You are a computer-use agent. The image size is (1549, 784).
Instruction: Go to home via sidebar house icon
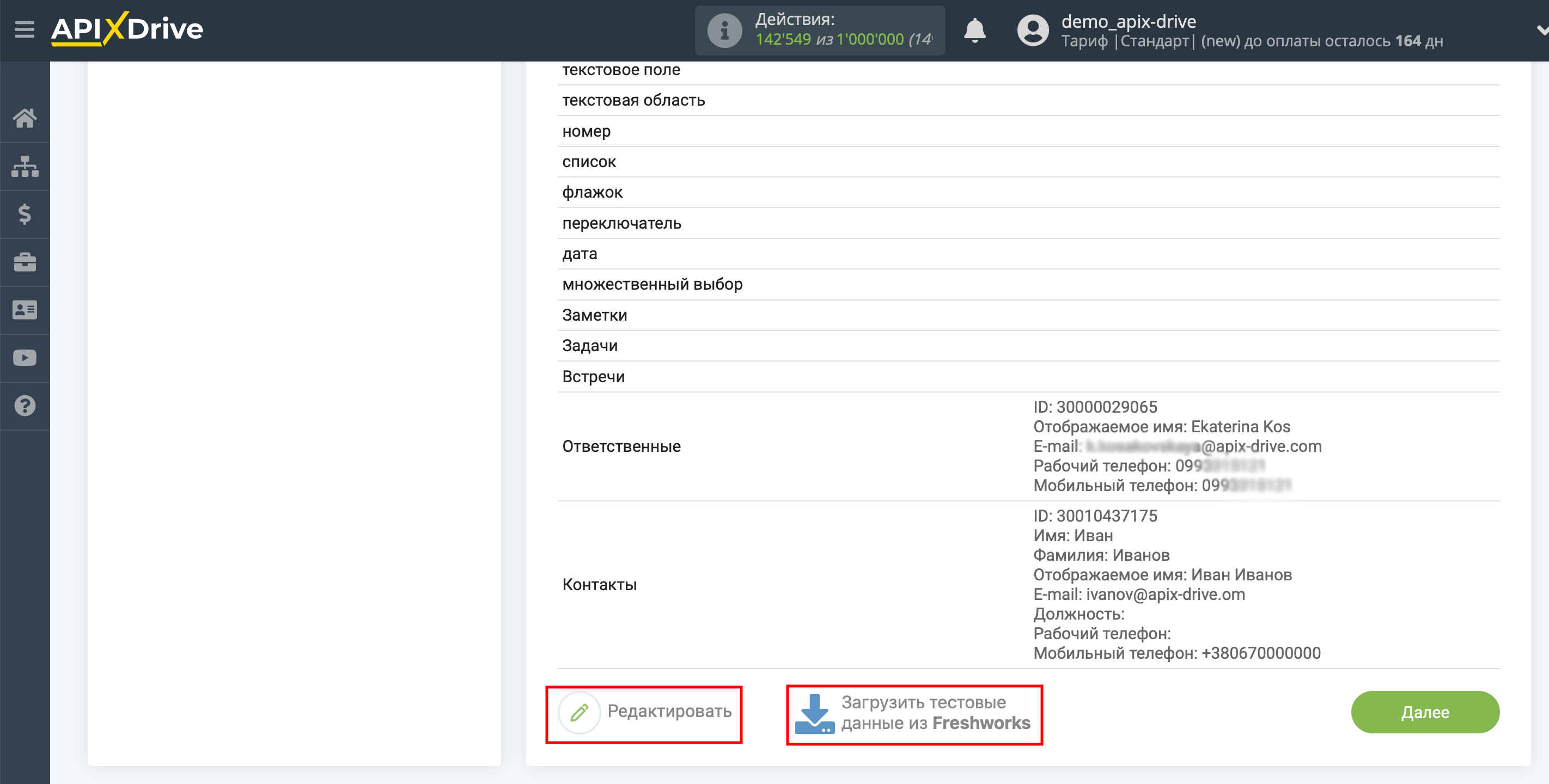coord(25,118)
